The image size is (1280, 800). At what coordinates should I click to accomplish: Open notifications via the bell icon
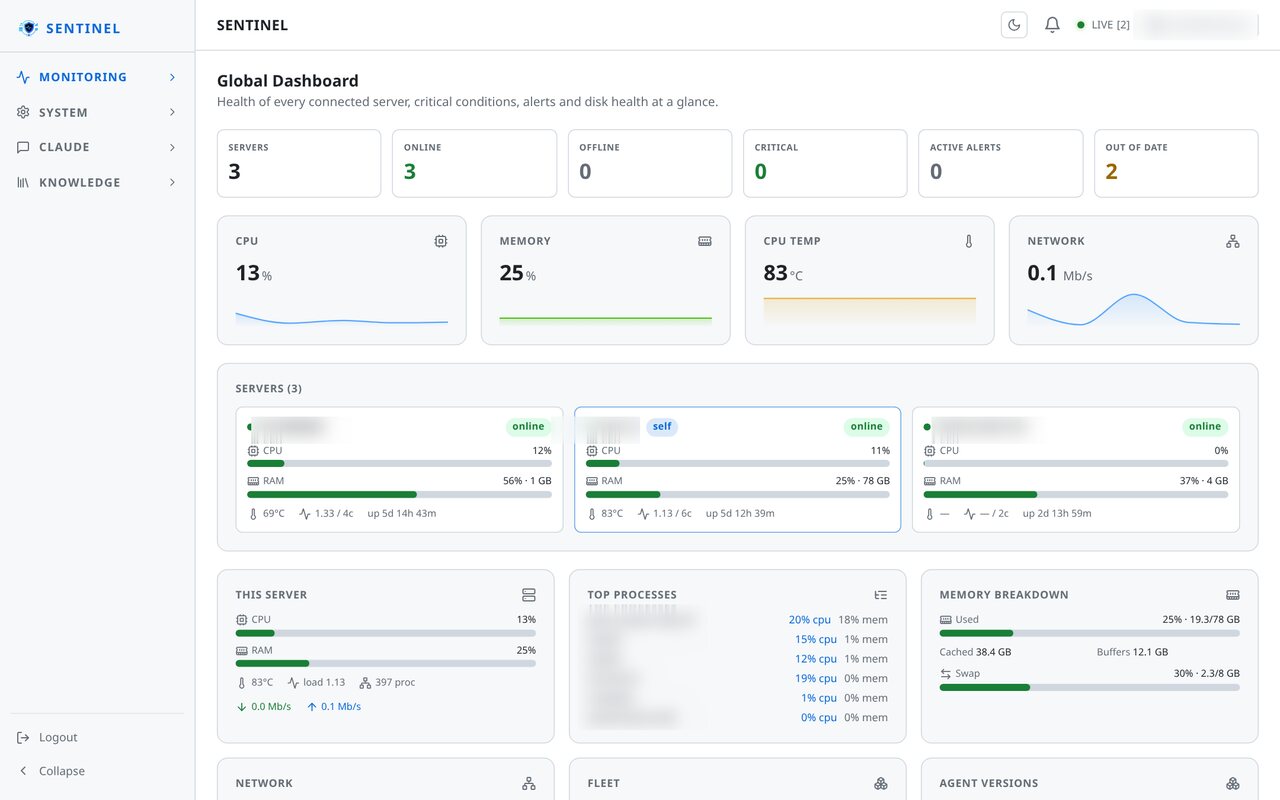[1052, 25]
